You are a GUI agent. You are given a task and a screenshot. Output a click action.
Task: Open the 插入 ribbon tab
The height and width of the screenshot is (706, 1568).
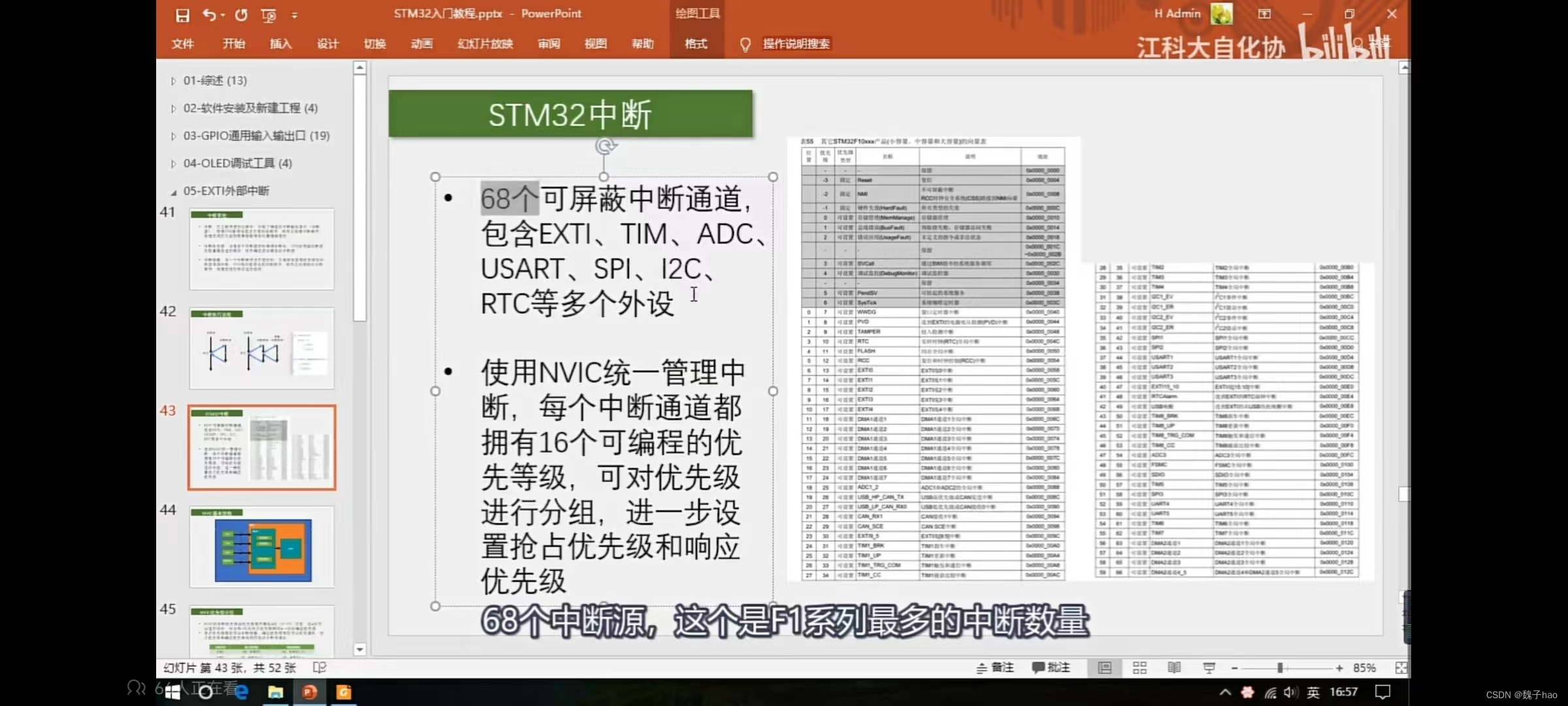(280, 44)
